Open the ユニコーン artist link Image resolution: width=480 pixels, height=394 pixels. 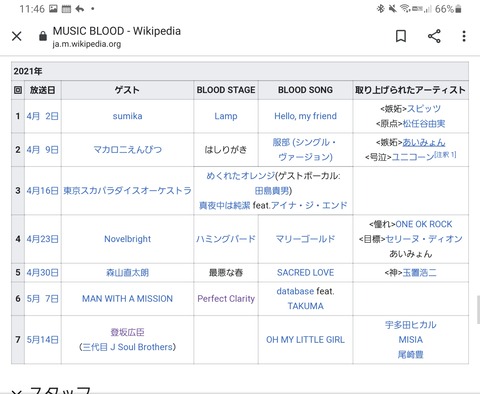tap(413, 157)
